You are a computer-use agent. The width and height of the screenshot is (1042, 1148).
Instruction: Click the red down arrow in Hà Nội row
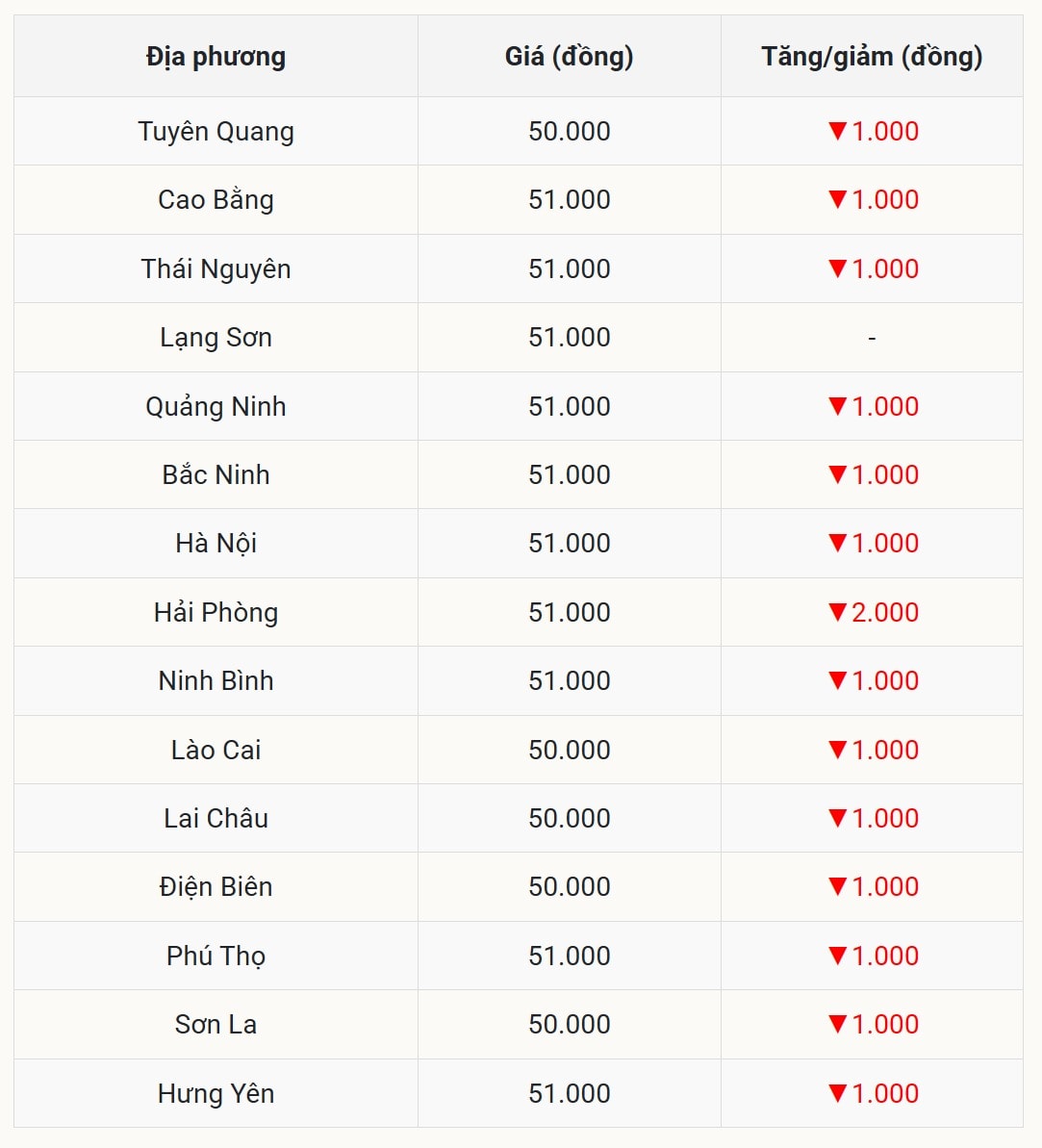click(837, 543)
